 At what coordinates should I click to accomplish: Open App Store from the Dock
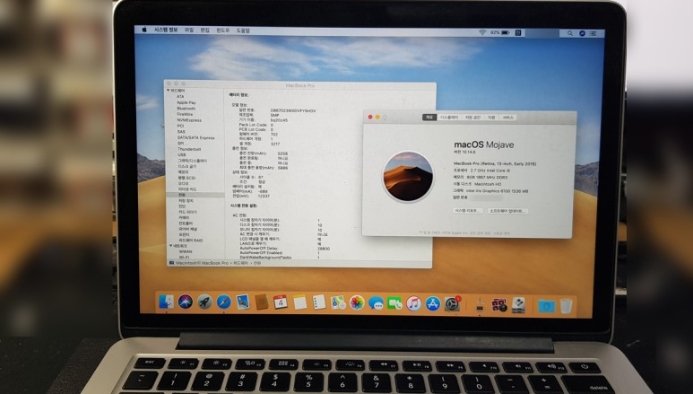click(433, 304)
